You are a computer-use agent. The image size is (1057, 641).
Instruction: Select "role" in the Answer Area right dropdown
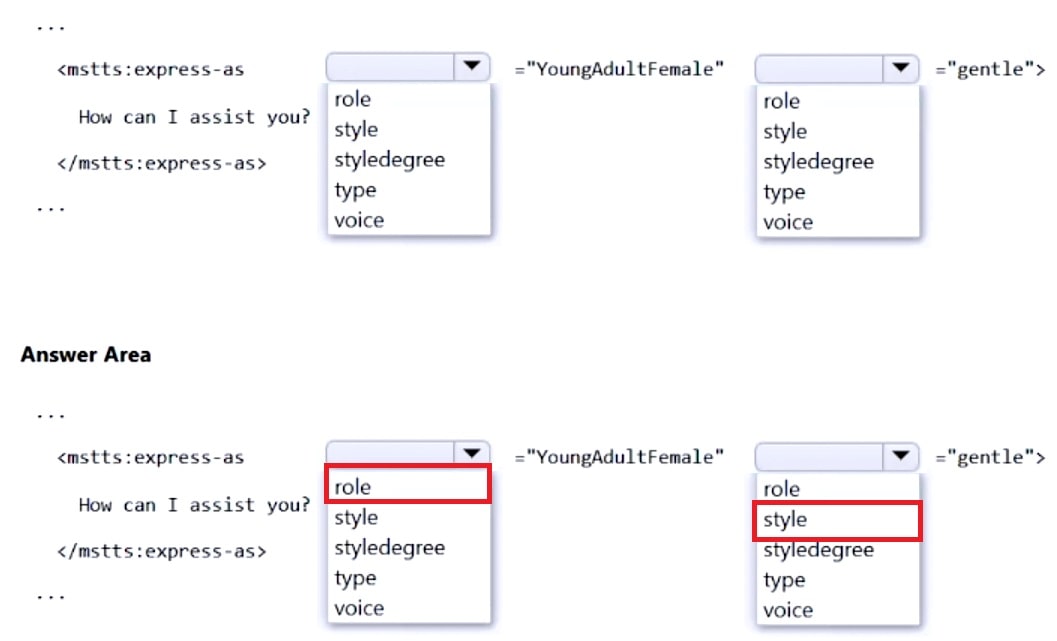click(782, 489)
